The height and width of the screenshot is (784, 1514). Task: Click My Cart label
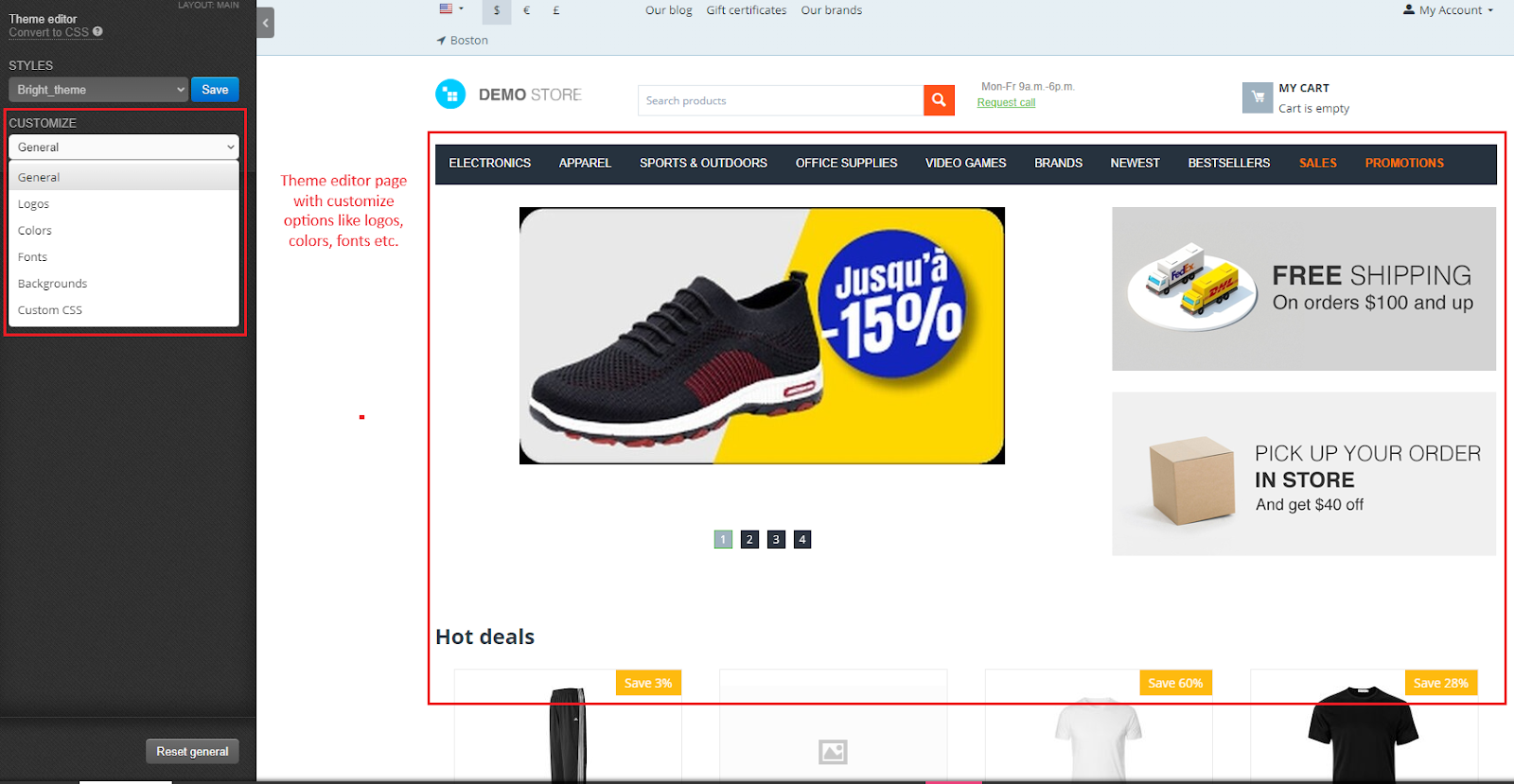pos(1304,88)
